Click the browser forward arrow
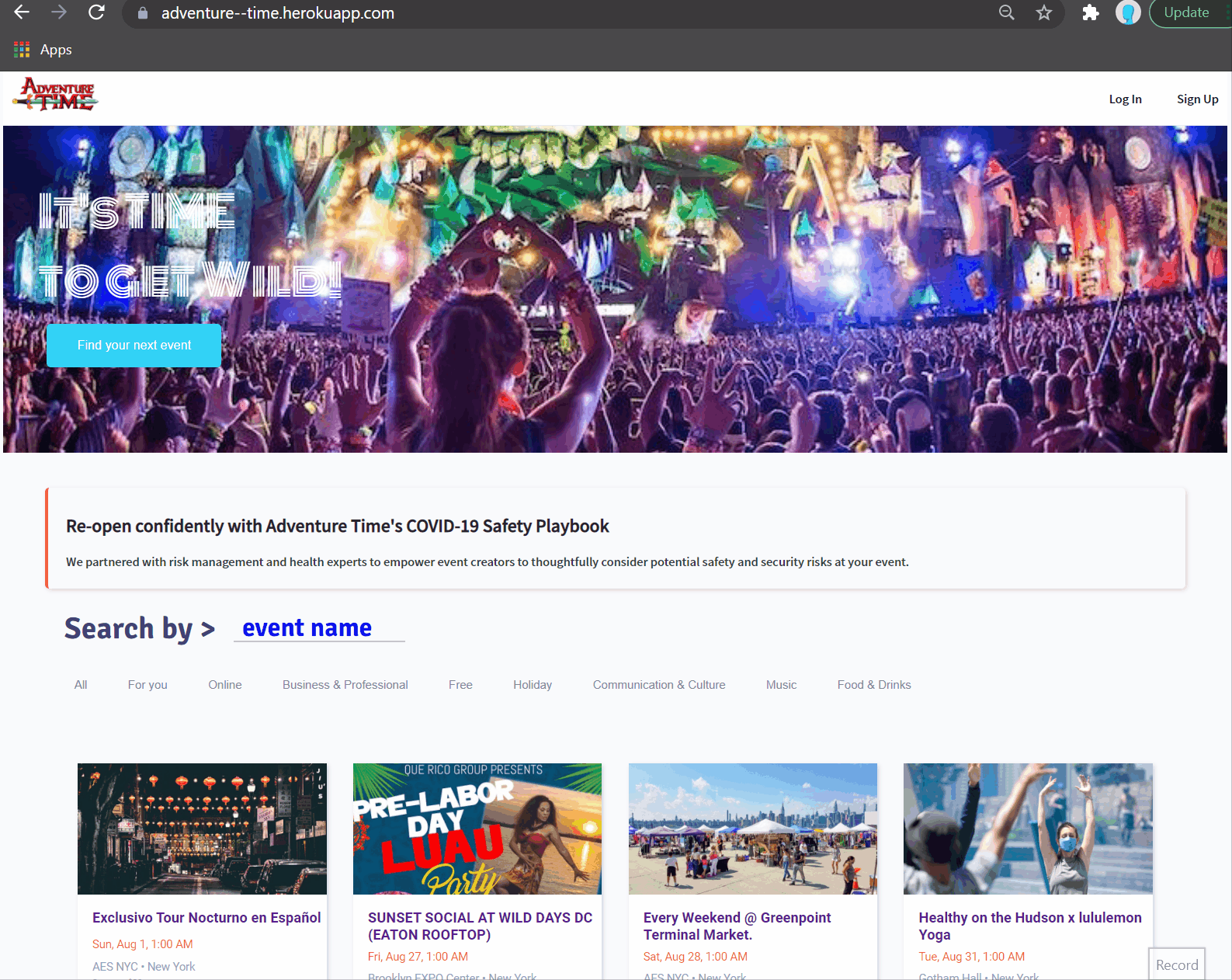Viewport: 1232px width, 980px height. coord(59,12)
